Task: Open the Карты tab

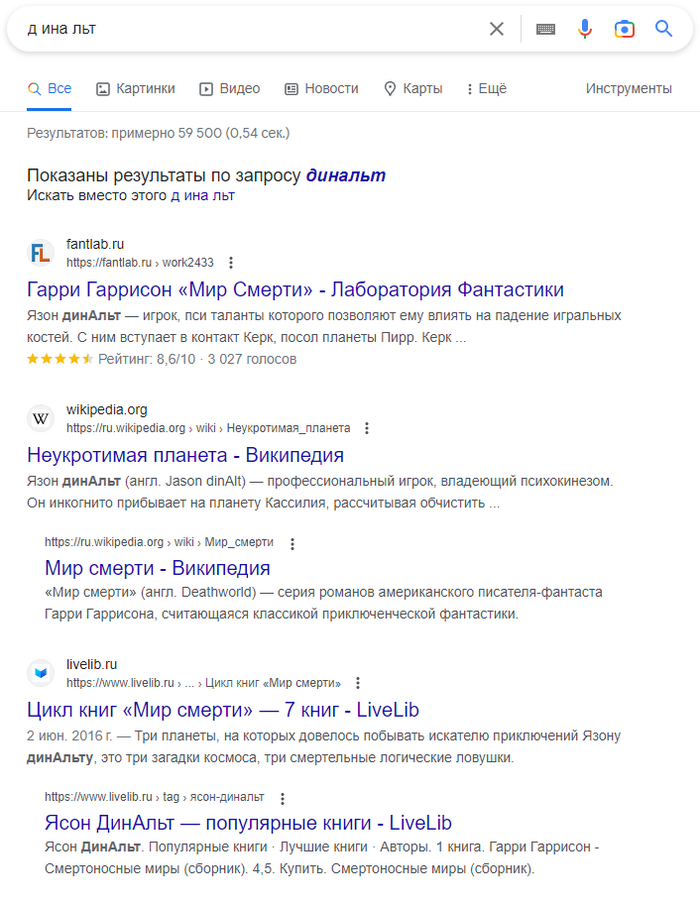Action: tap(412, 89)
